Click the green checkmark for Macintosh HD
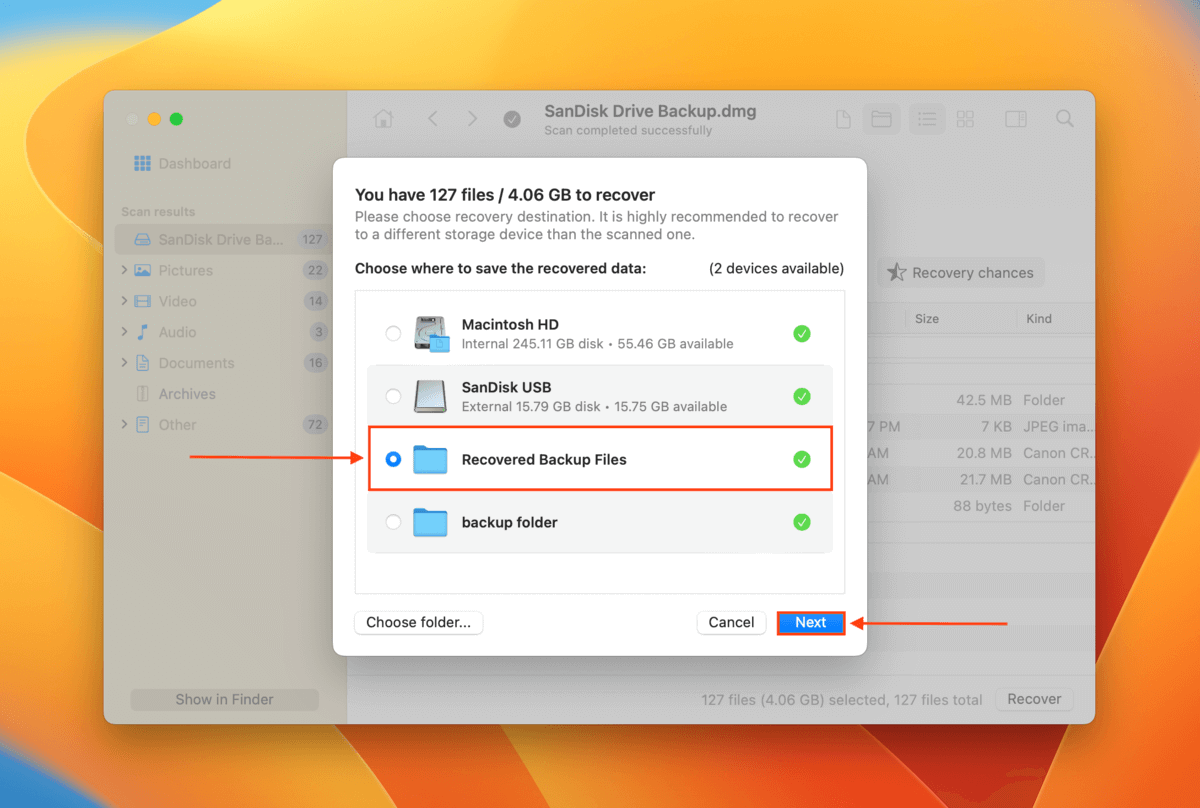This screenshot has height=808, width=1200. tap(802, 333)
